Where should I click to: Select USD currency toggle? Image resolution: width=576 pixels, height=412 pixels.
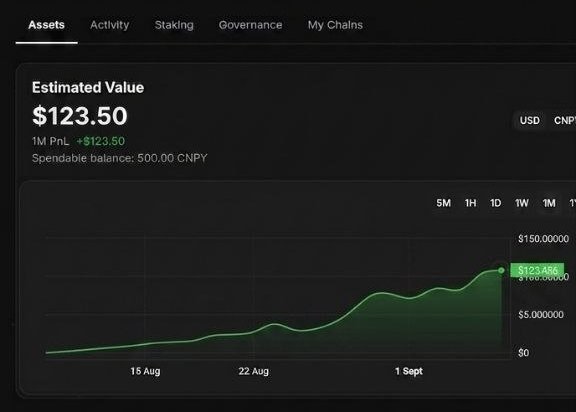(x=529, y=120)
